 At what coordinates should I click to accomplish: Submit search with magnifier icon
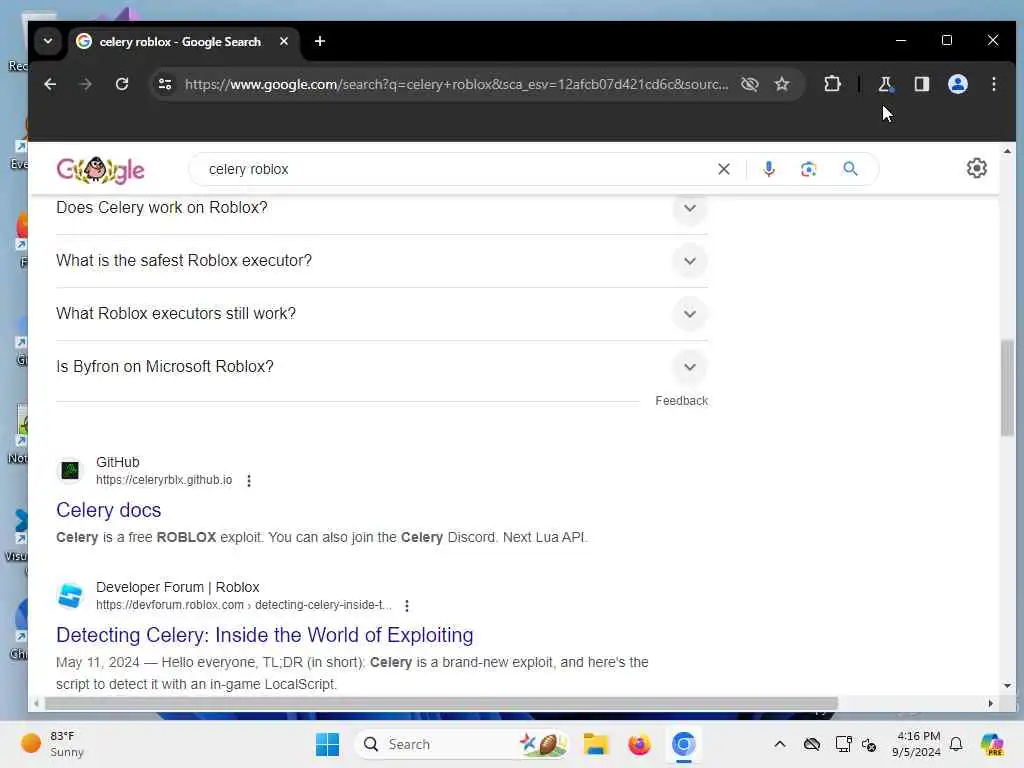(850, 169)
